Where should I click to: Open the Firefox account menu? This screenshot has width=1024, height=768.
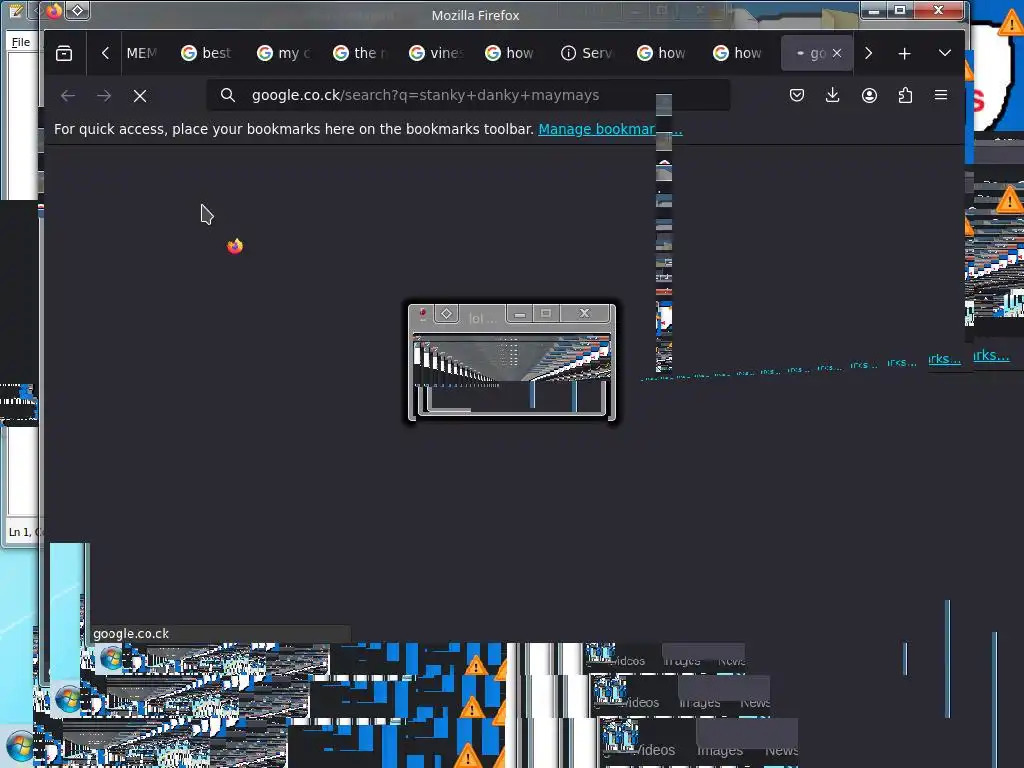(x=869, y=95)
